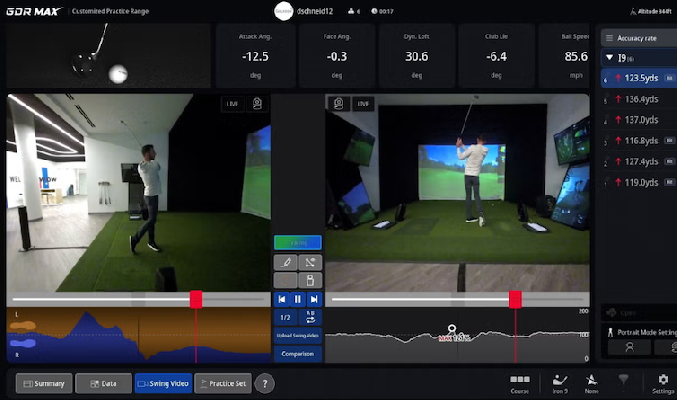The height and width of the screenshot is (400, 677).
Task: Click camera icon on left video
Action: [257, 104]
